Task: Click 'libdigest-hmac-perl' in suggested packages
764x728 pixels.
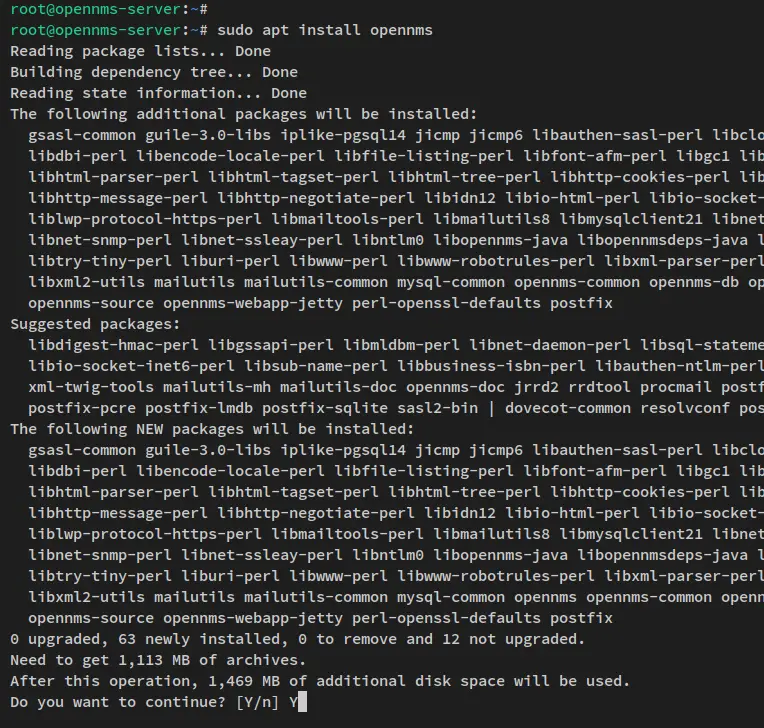Action: click(x=114, y=345)
